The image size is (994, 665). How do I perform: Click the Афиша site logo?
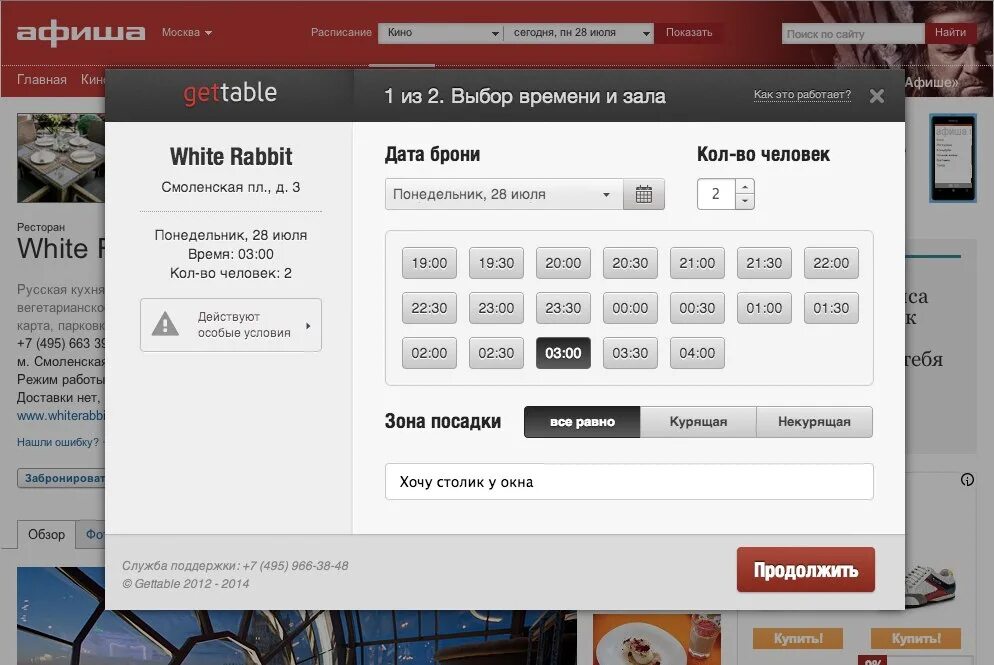(81, 32)
